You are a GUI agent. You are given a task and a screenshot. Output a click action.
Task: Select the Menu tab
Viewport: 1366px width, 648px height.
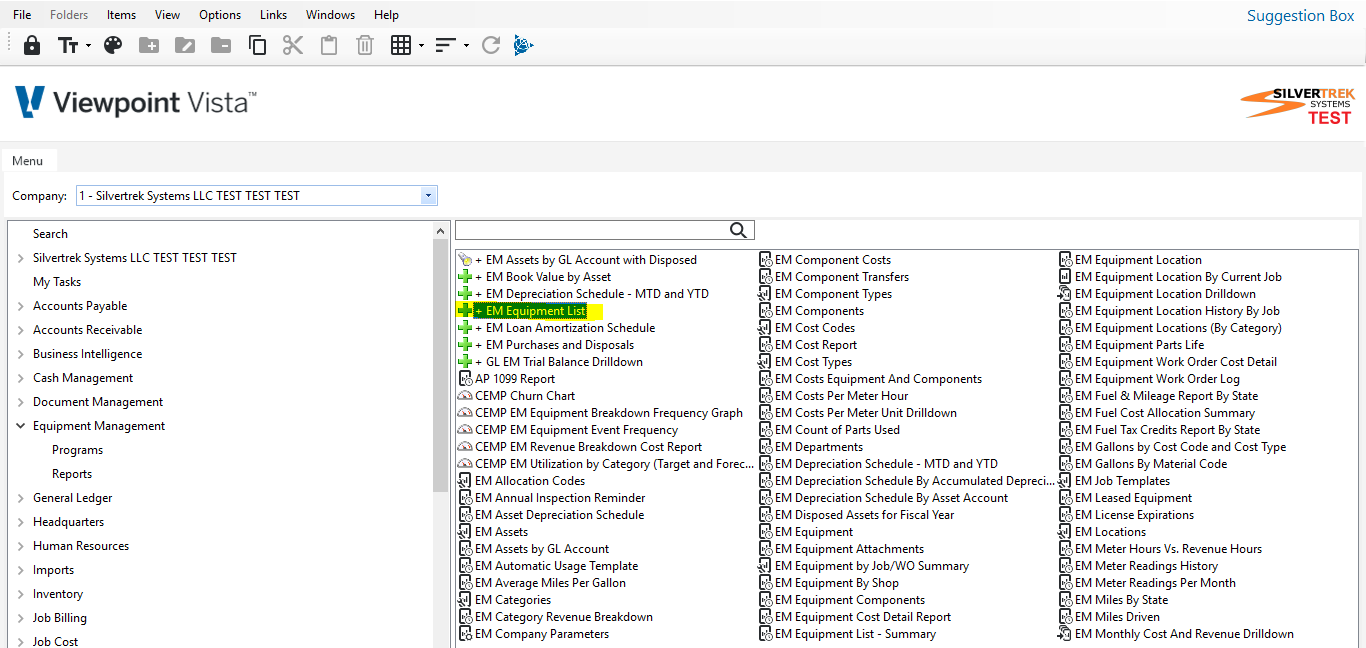pos(28,160)
